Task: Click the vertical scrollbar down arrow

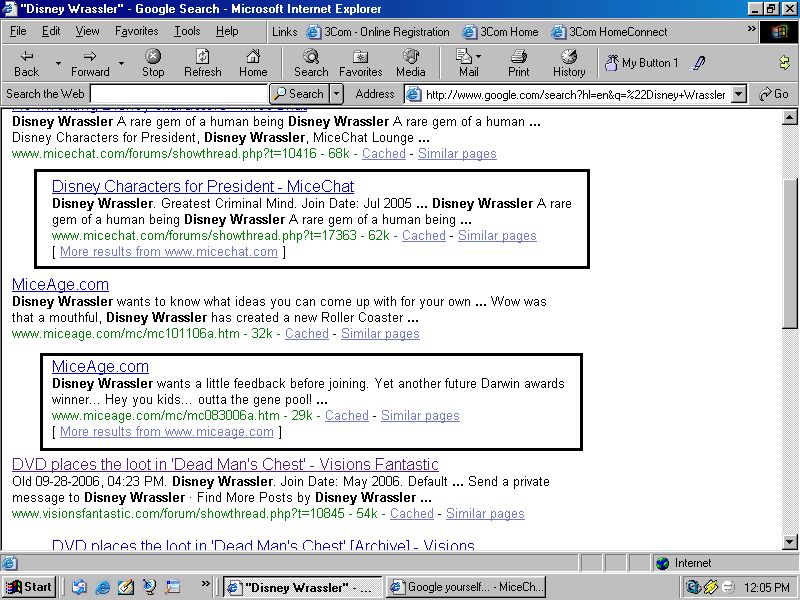Action: 789,542
